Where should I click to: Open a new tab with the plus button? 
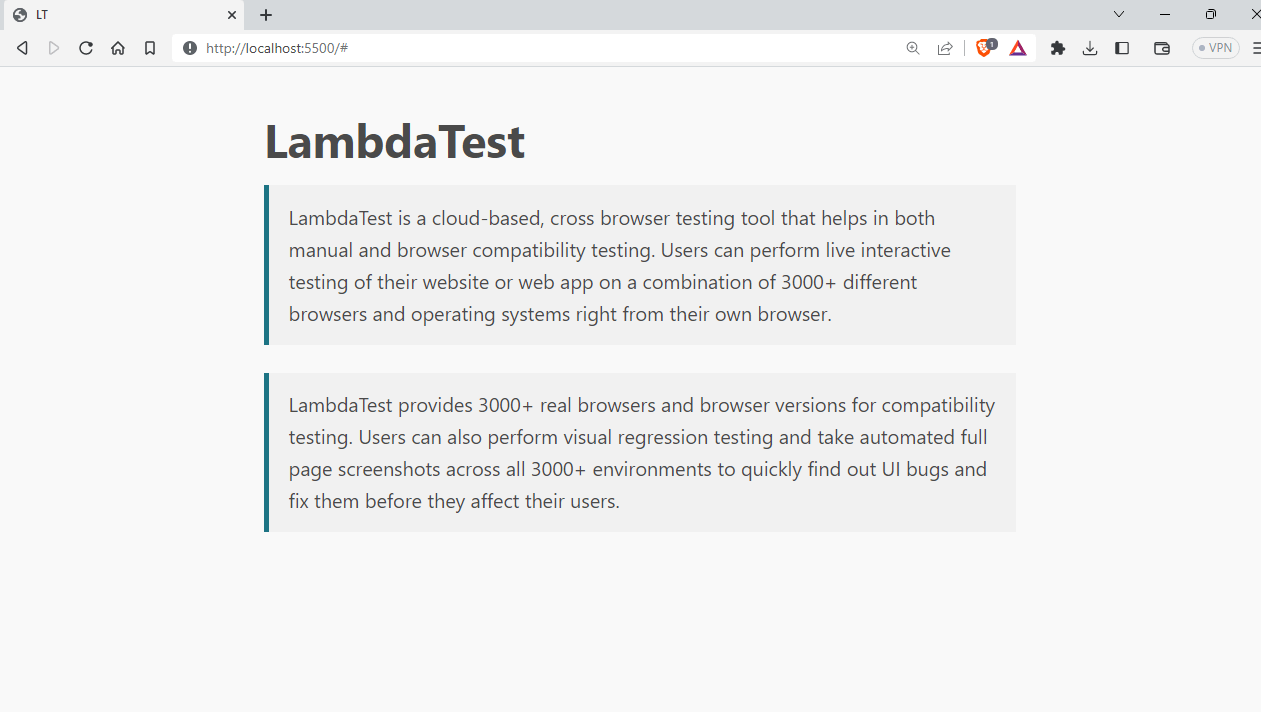pos(265,15)
